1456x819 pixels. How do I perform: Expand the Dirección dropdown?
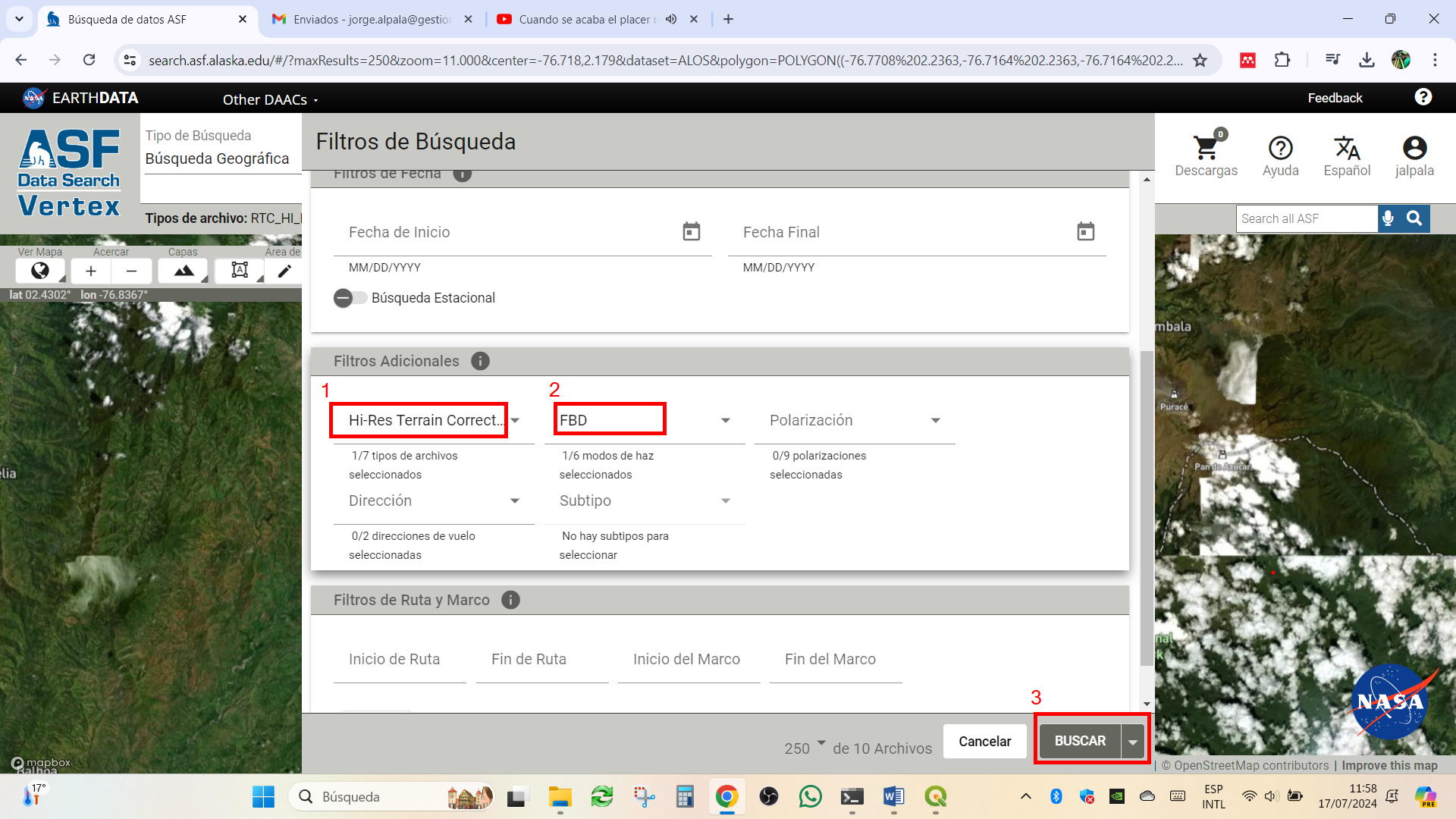[x=435, y=500]
